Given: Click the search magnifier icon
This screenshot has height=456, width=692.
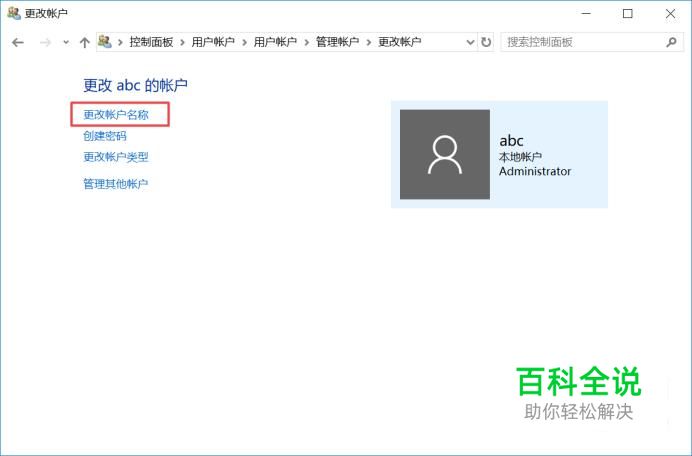Looking at the screenshot, I should tap(671, 42).
